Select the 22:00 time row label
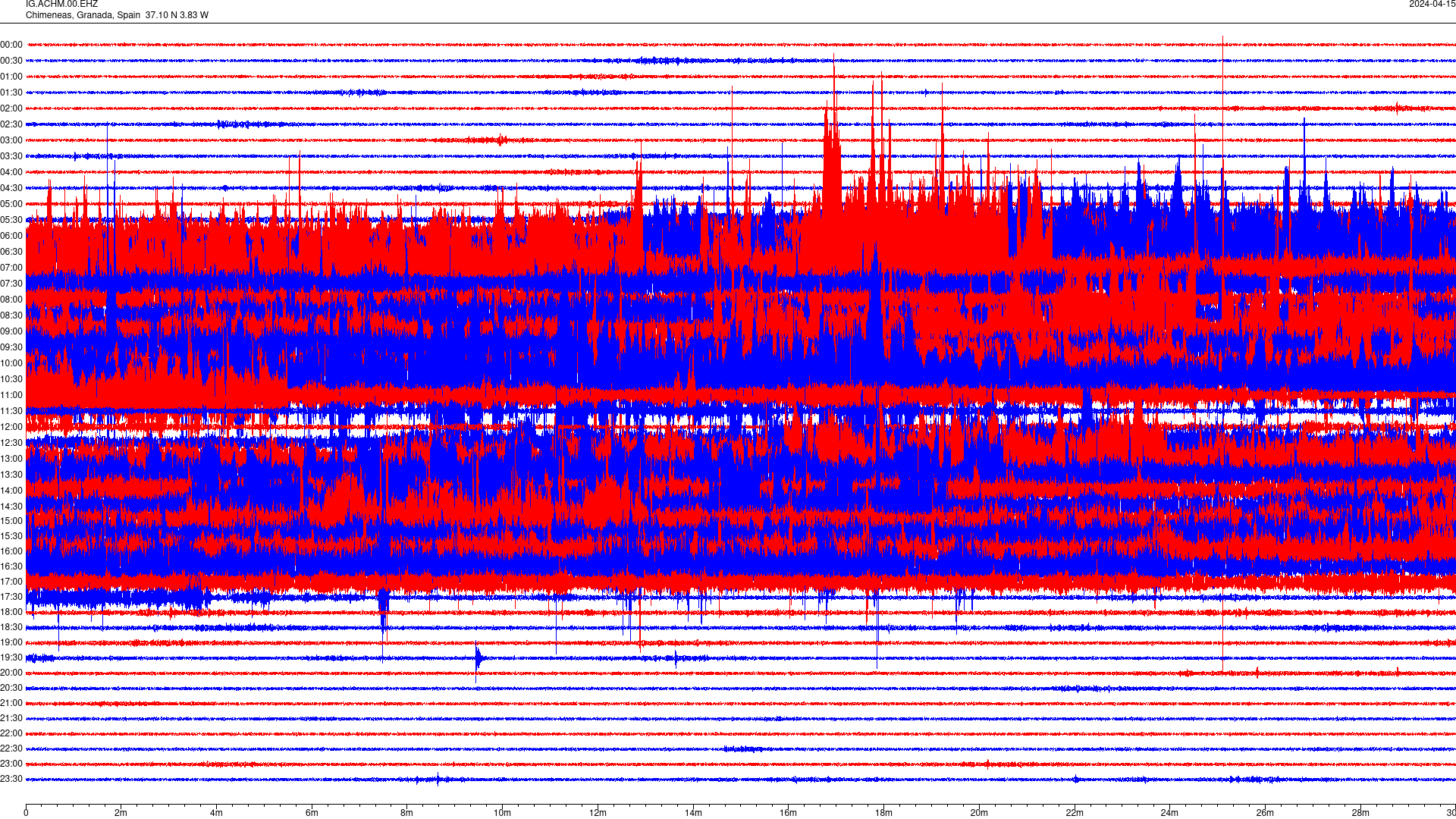This screenshot has width=1456, height=819. coord(11,733)
